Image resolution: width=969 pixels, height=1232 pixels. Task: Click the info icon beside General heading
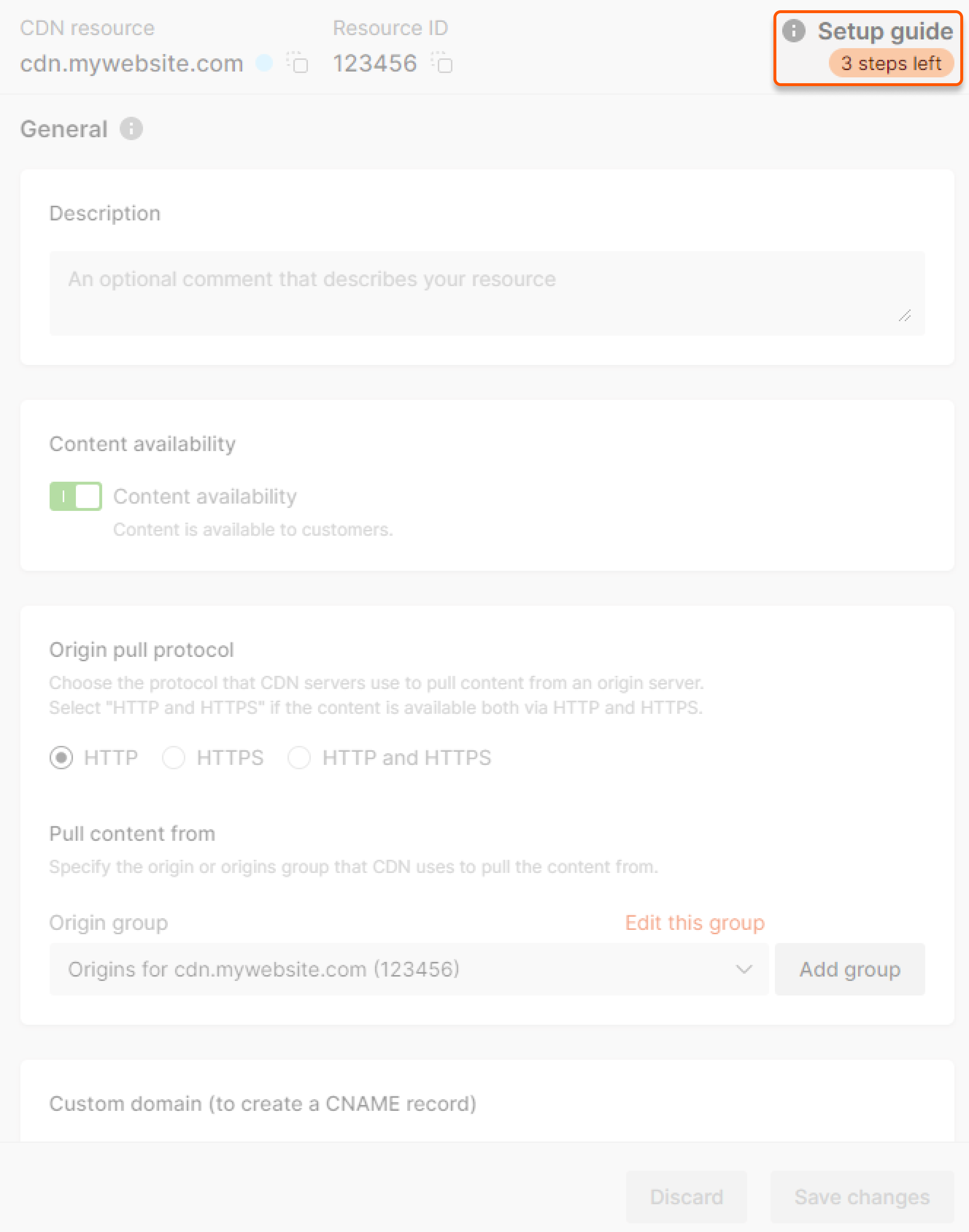(131, 129)
